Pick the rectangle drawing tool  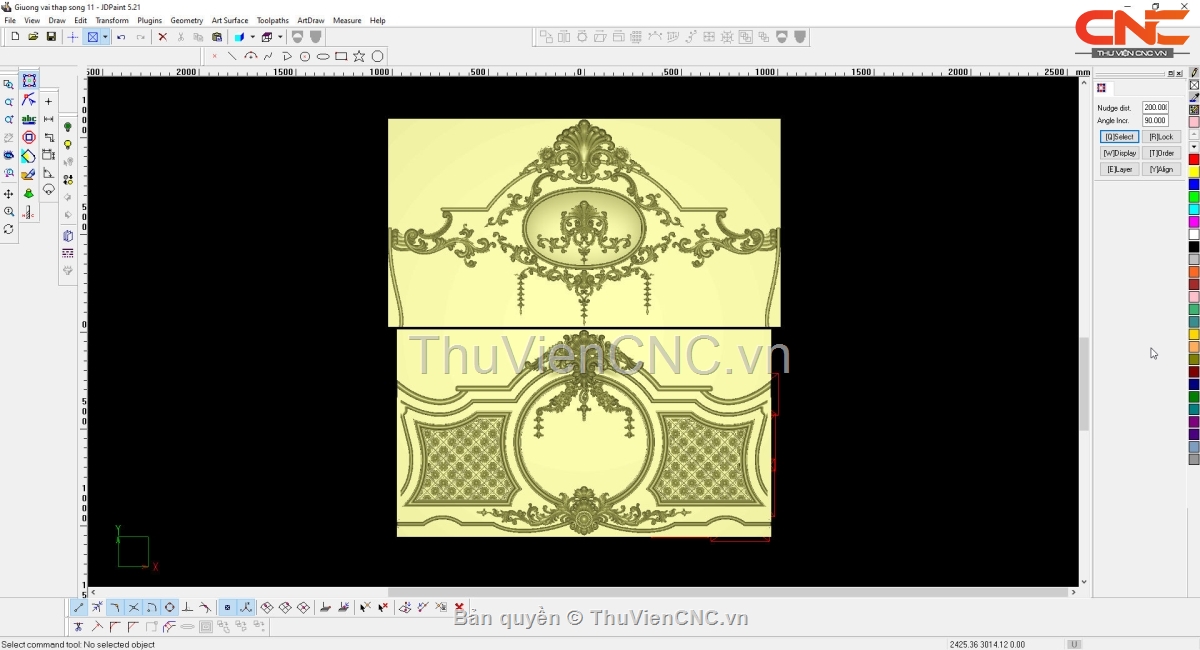click(x=341, y=57)
